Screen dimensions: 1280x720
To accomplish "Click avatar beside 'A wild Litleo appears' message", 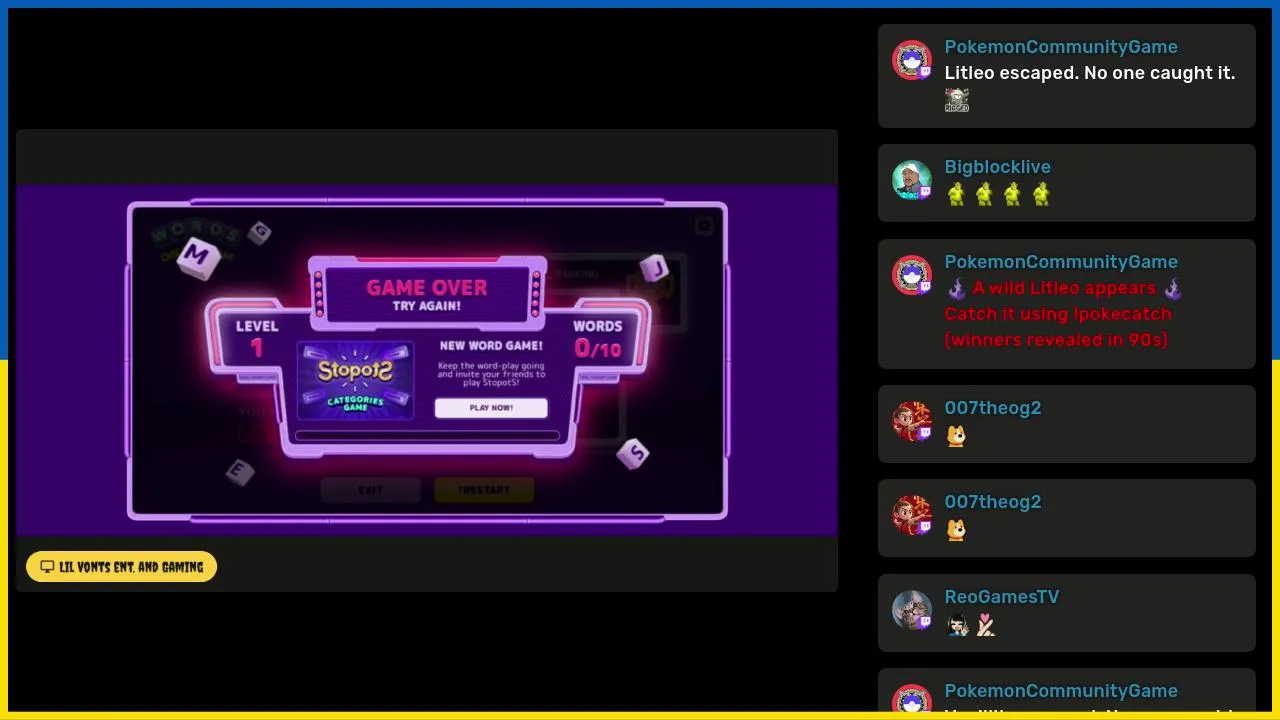I will click(x=911, y=275).
